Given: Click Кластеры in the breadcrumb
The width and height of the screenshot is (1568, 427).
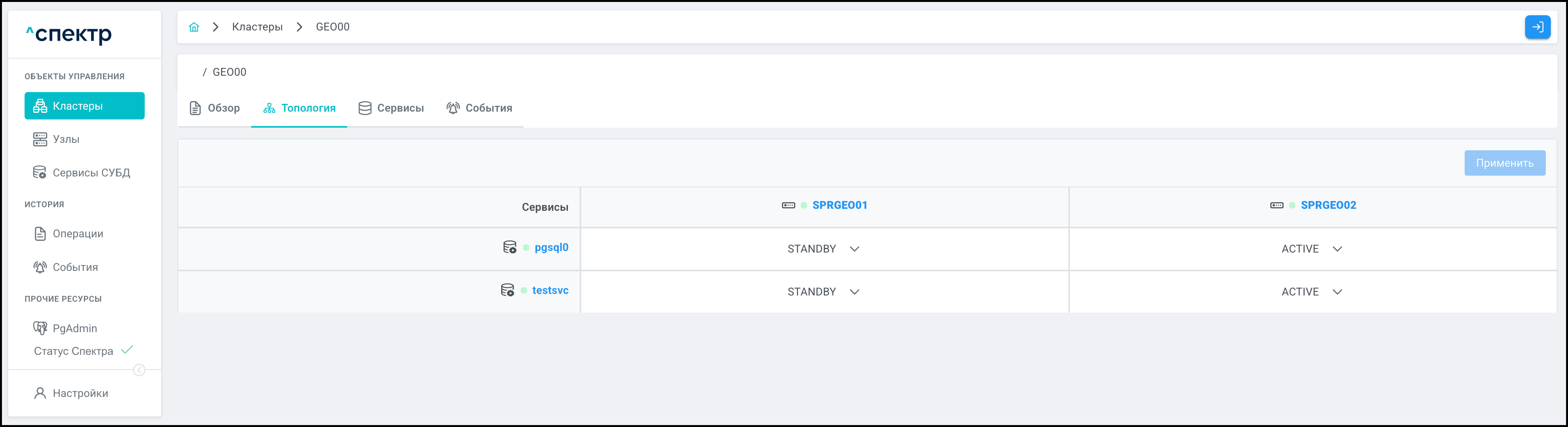Looking at the screenshot, I should pos(257,27).
